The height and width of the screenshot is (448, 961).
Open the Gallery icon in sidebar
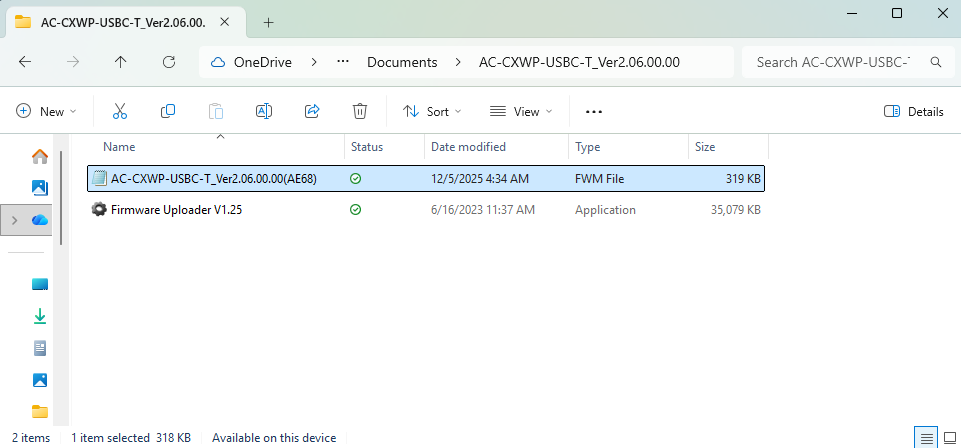click(40, 187)
